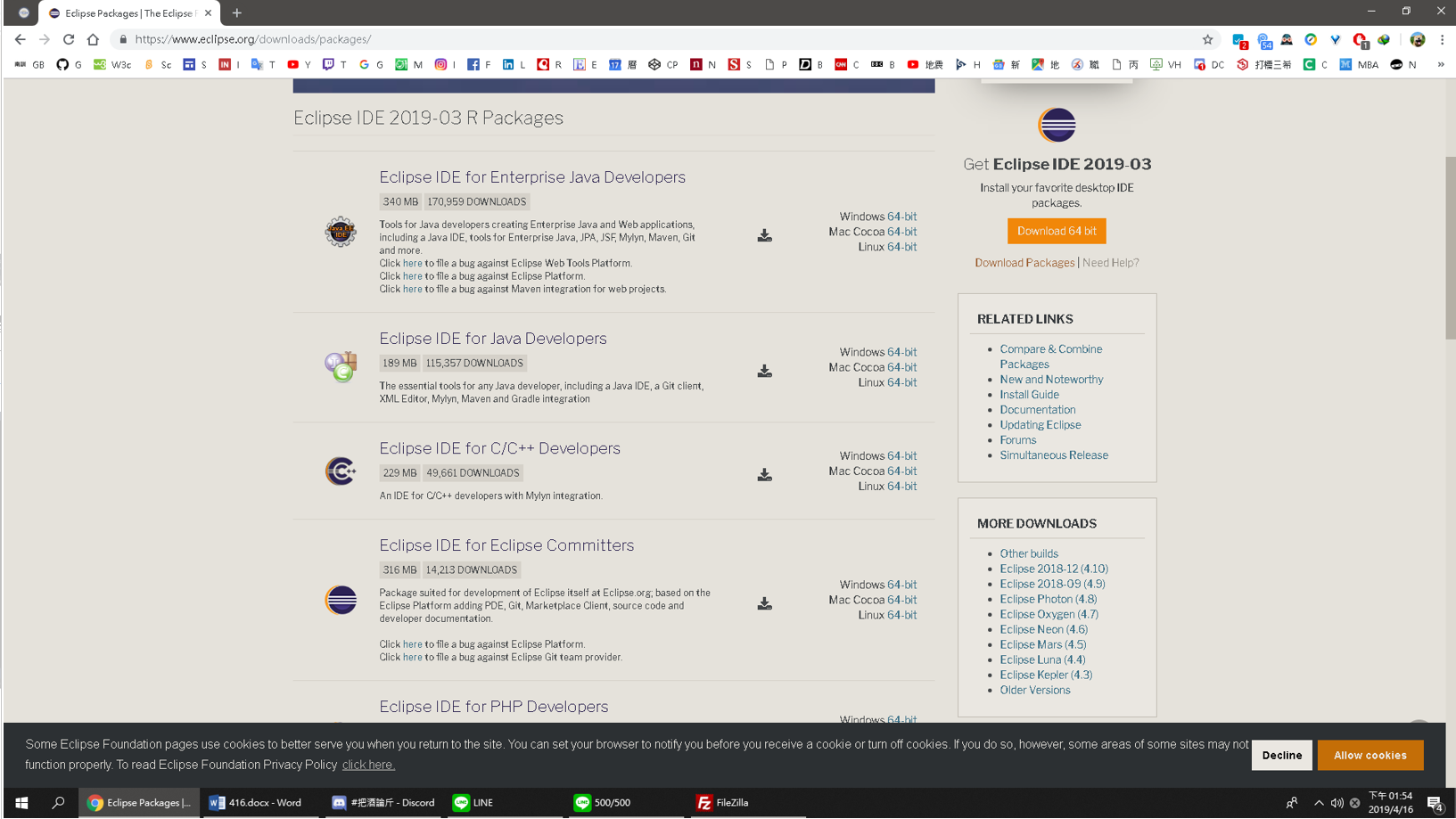1456x819 pixels.
Task: Click the Eclipse Committers package logo
Action: point(341,600)
